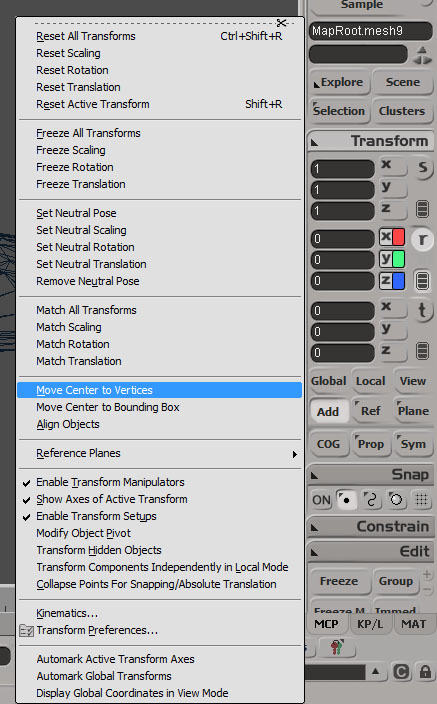This screenshot has height=704, width=437.
Task: Click the Explore button
Action: (x=340, y=82)
